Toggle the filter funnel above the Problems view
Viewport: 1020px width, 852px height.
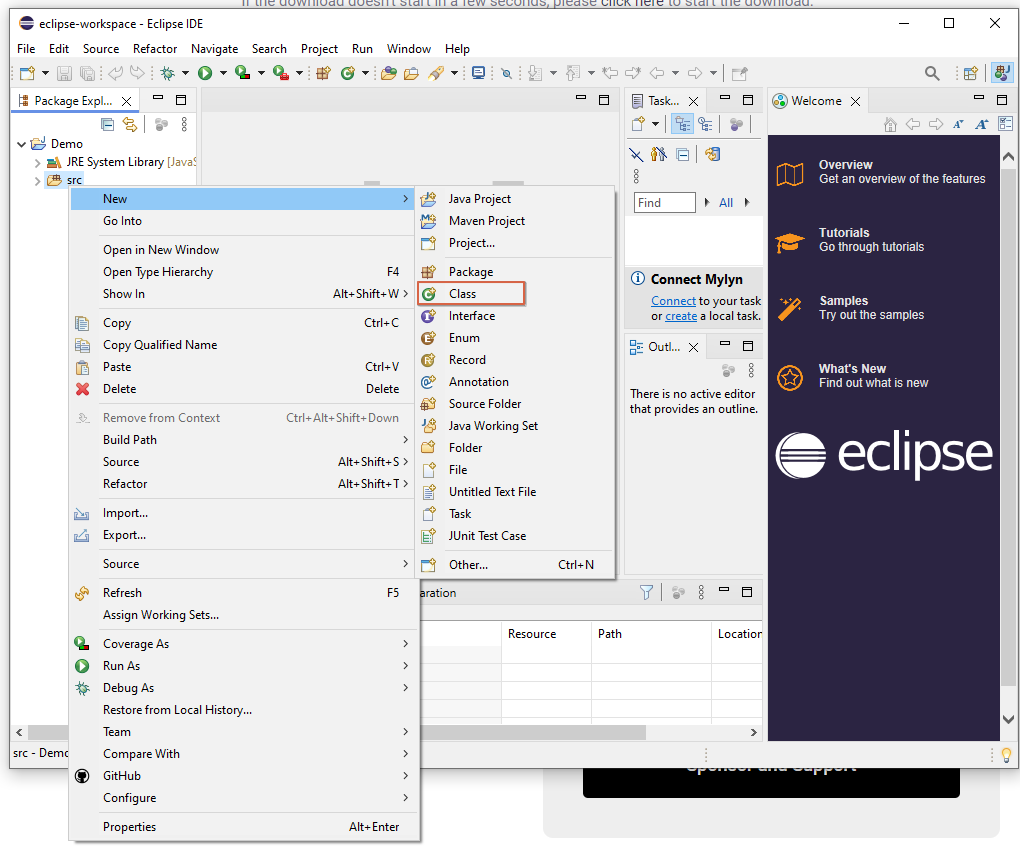click(x=646, y=592)
